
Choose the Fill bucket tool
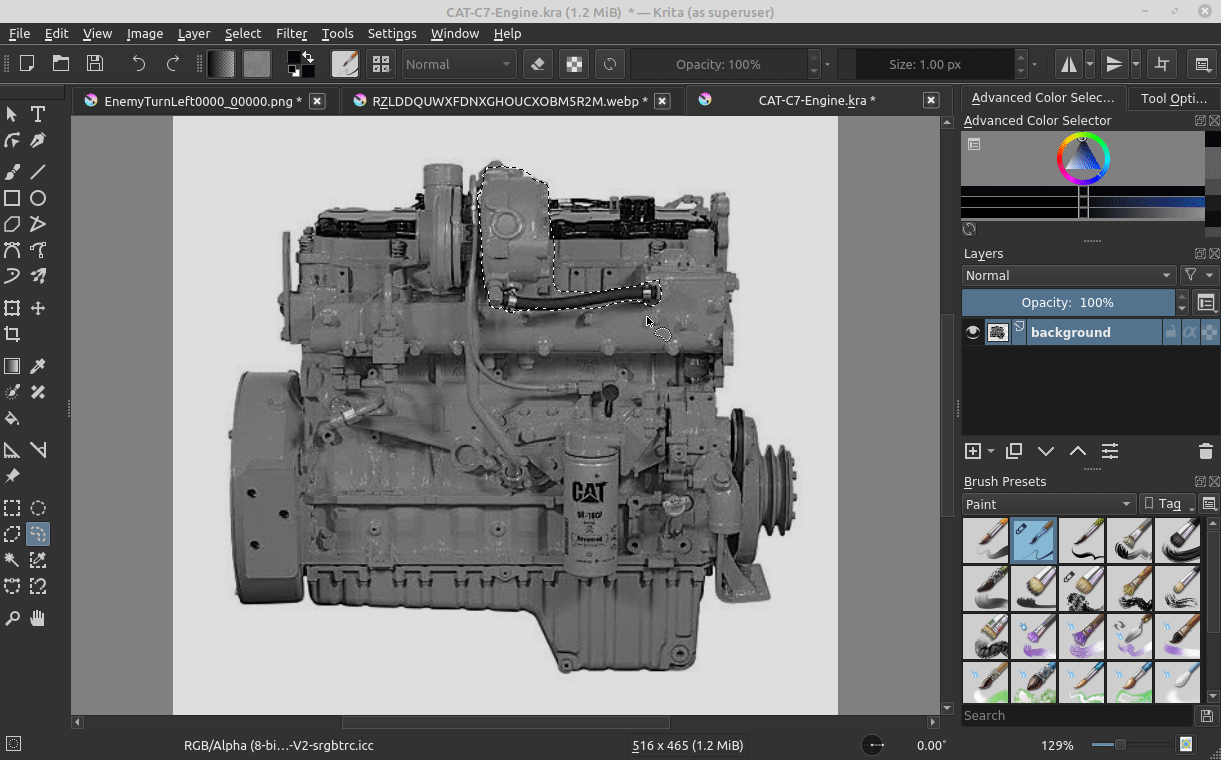tap(12, 418)
